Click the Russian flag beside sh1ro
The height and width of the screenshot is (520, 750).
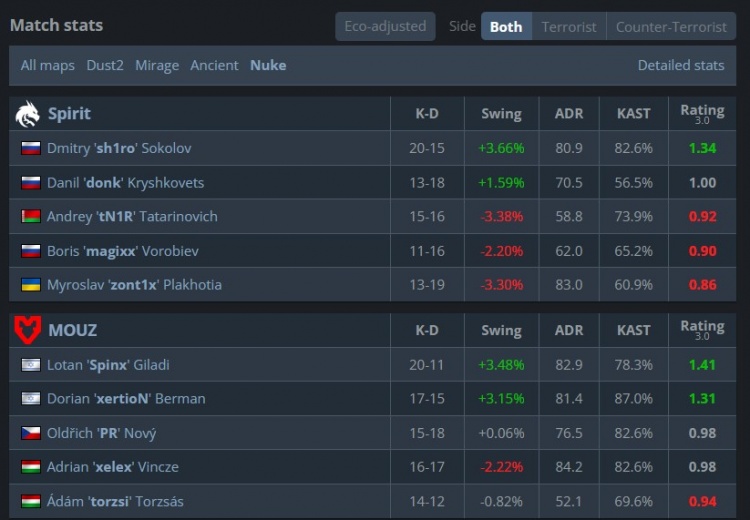(31, 148)
